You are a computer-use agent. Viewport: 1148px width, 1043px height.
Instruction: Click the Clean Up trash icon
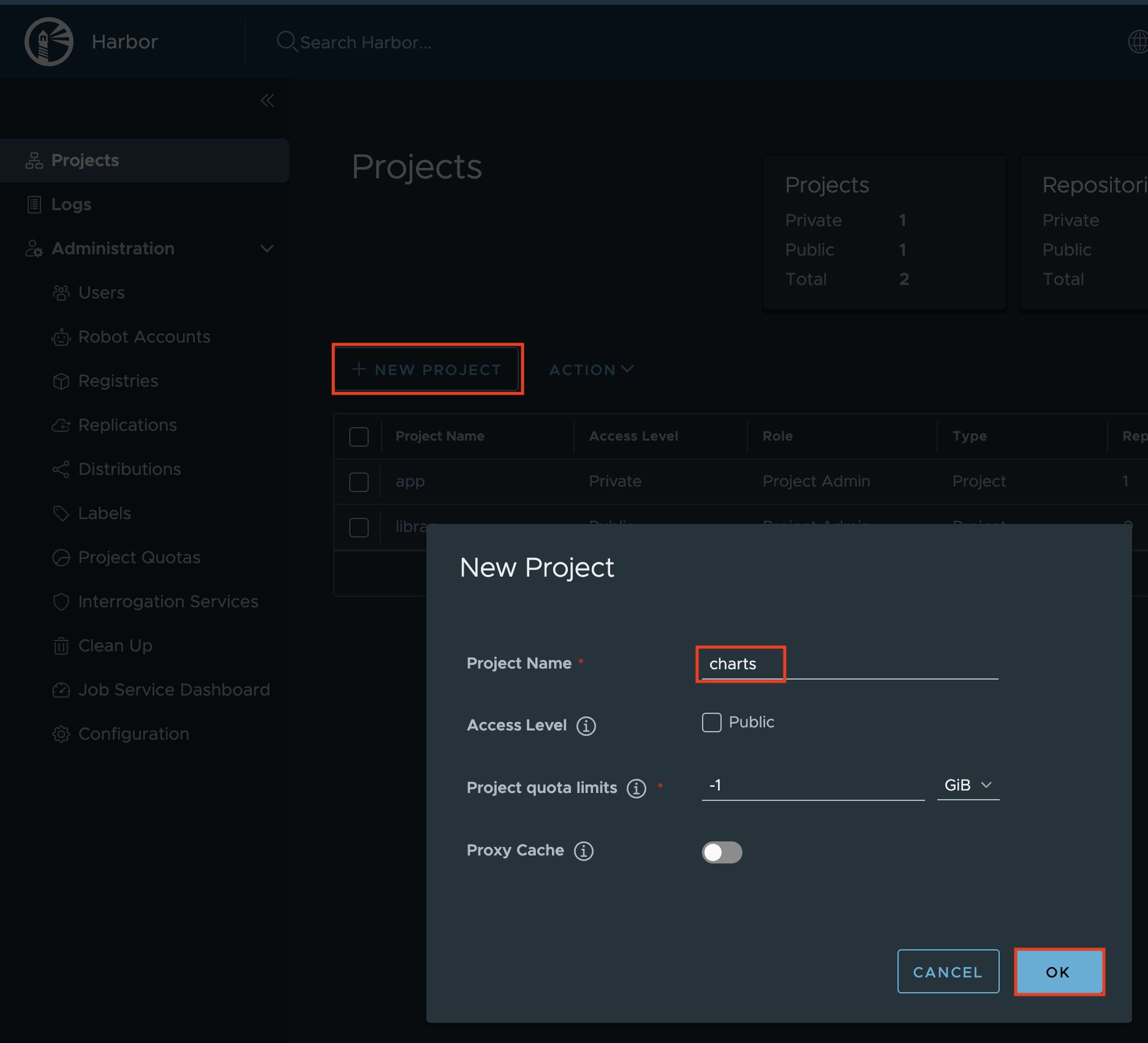coord(61,646)
